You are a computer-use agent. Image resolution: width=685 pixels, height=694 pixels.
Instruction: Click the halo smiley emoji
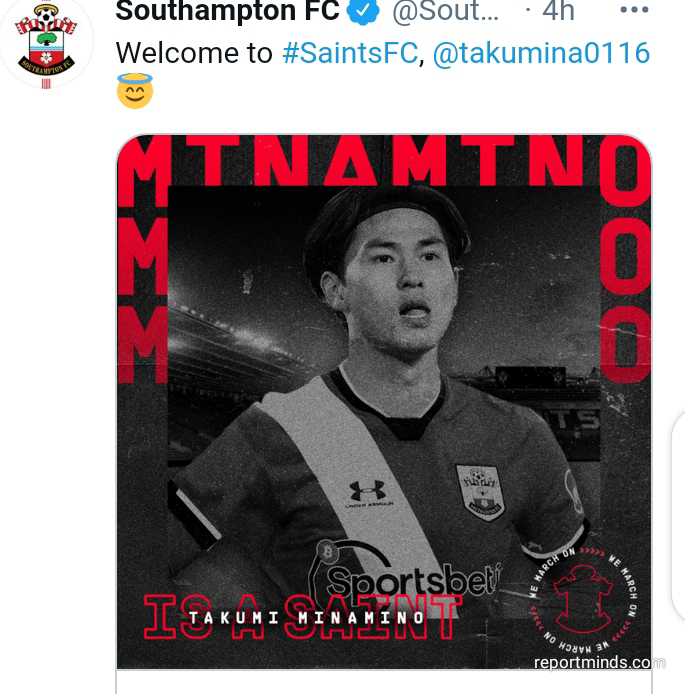click(135, 91)
